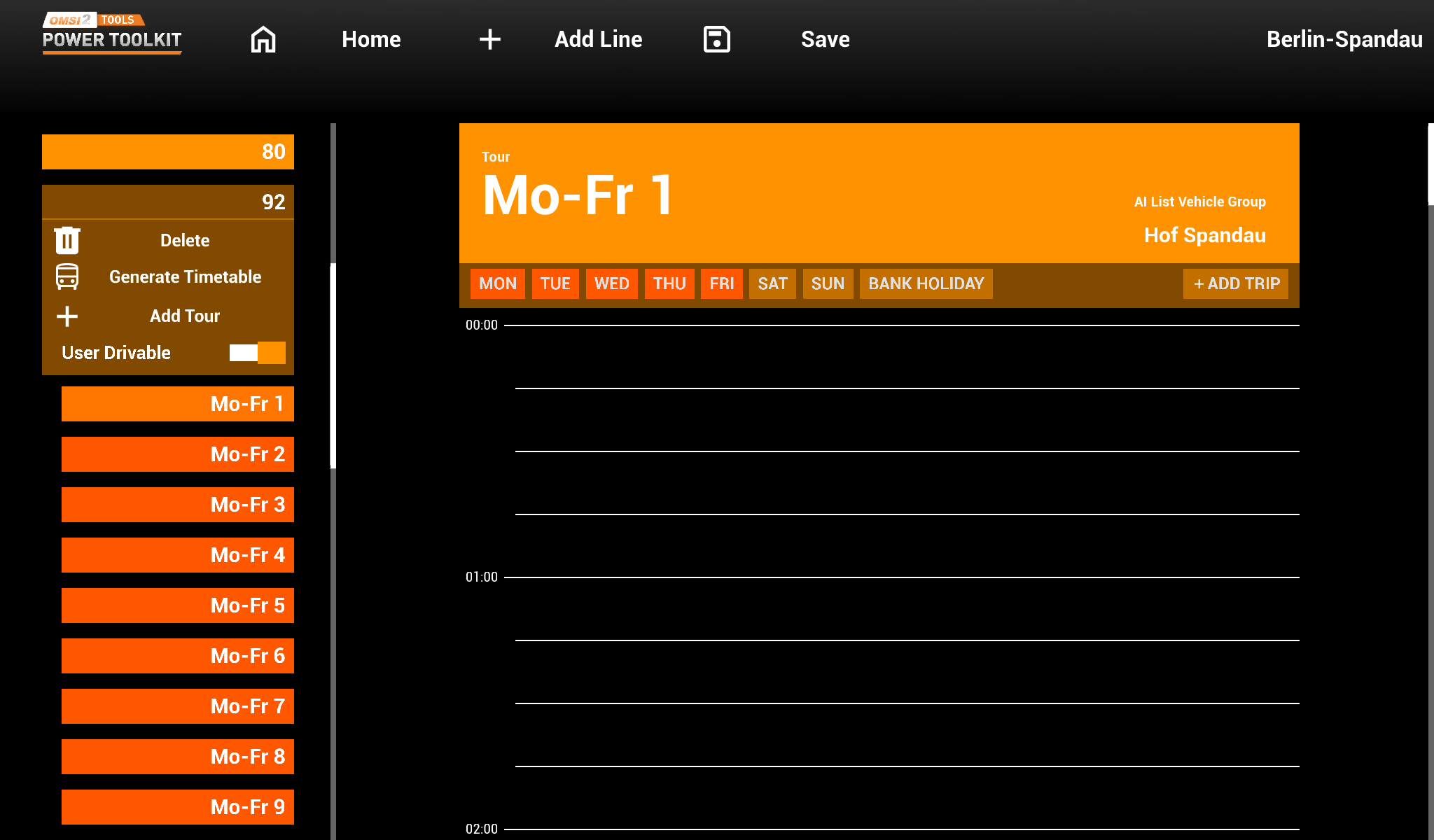Enable the BANK HOLIDAY day button

[x=926, y=283]
